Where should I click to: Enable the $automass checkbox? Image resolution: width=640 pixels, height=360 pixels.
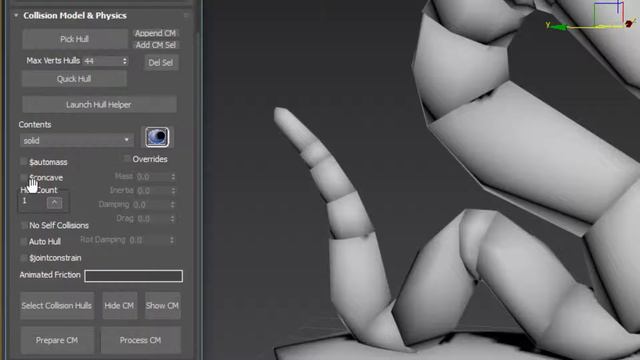(x=24, y=162)
